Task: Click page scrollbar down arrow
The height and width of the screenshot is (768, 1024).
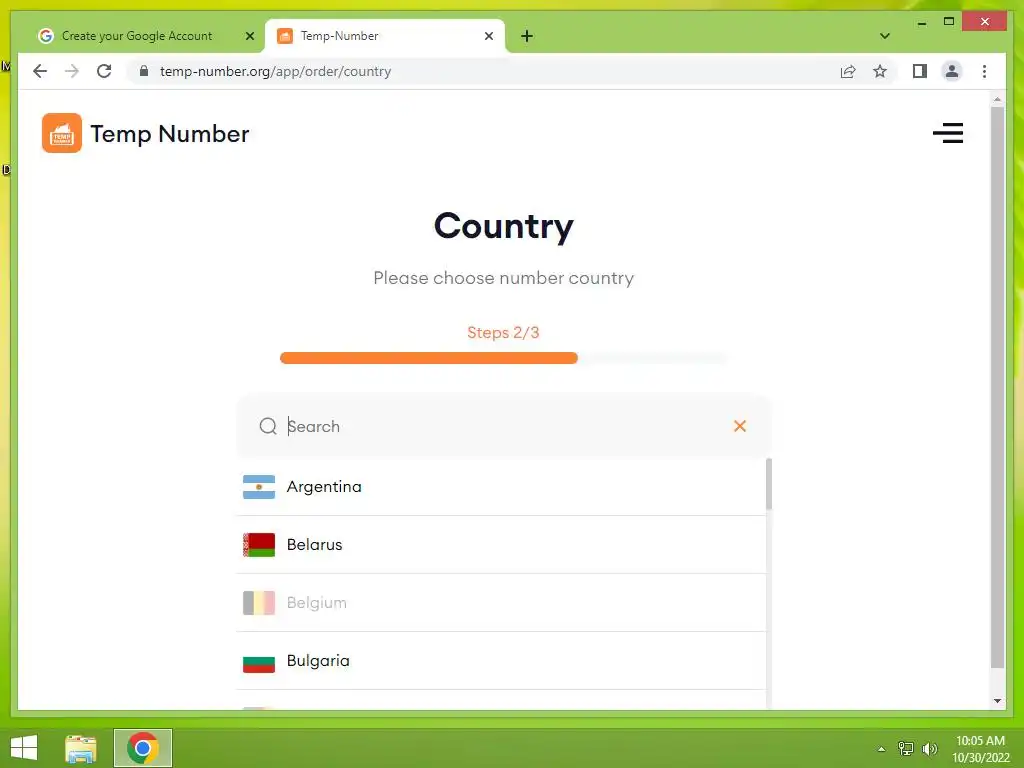Action: [x=997, y=701]
